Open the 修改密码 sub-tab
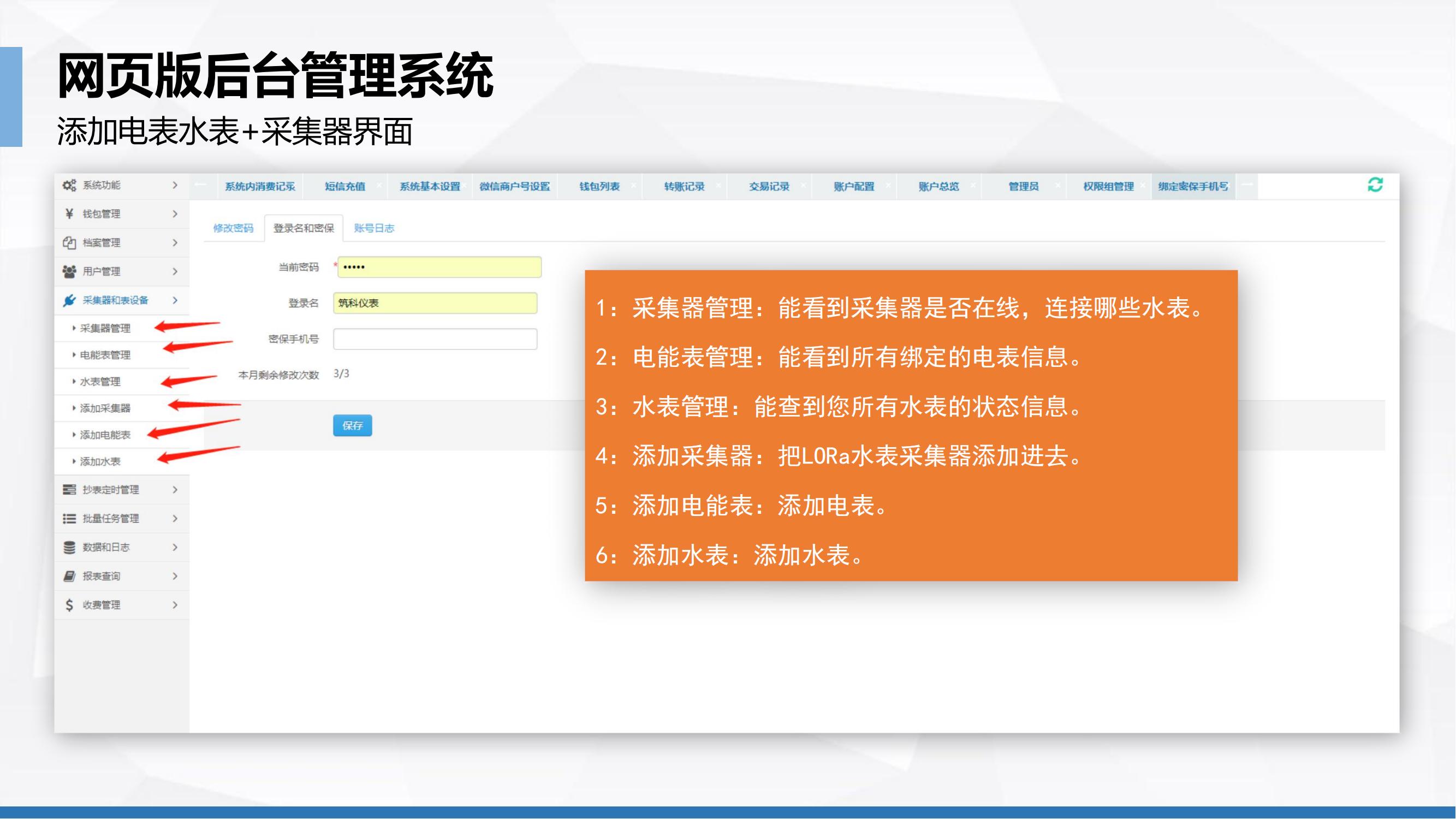 pos(234,228)
